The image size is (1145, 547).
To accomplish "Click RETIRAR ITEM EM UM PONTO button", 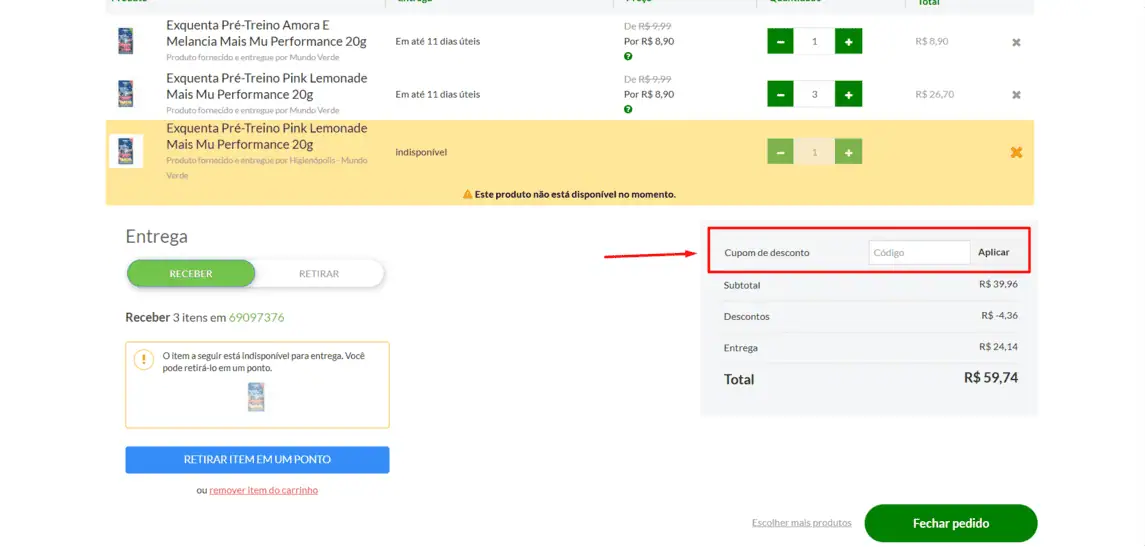I will click(257, 460).
